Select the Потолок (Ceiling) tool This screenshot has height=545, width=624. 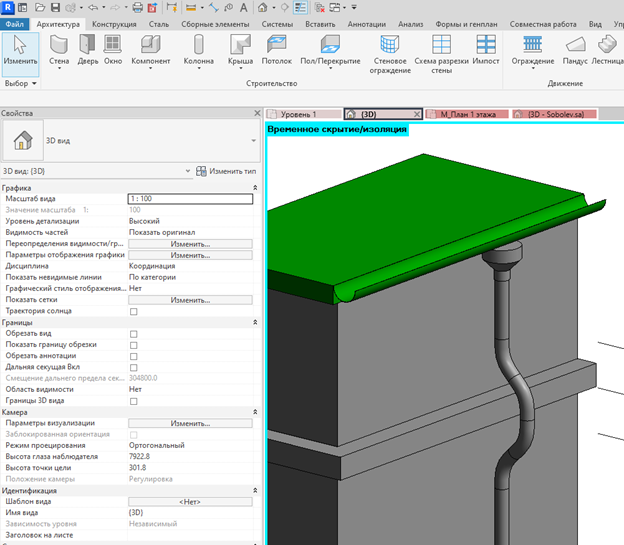click(x=277, y=50)
